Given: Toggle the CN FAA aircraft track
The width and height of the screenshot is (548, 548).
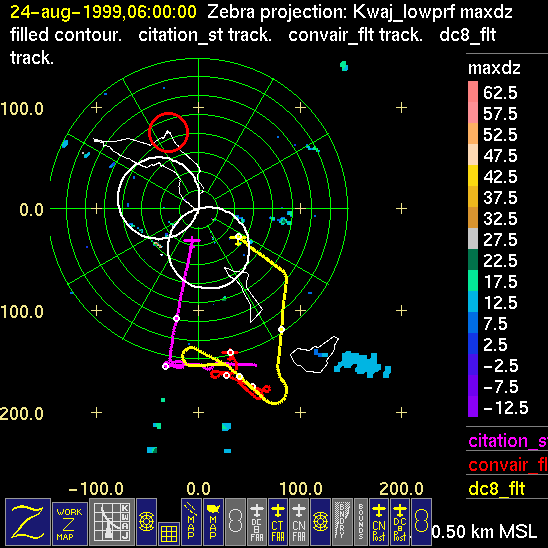Looking at the screenshot, I should [x=299, y=522].
